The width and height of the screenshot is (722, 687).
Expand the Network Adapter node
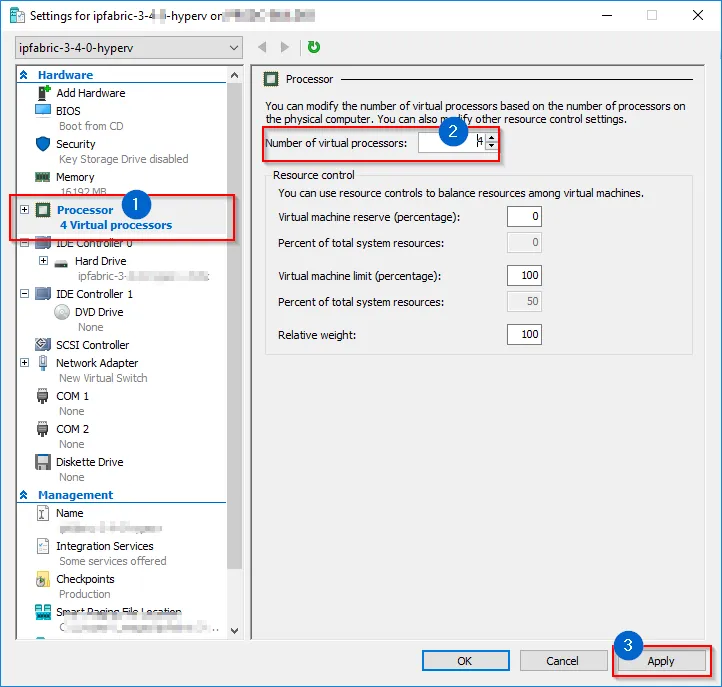pos(24,363)
